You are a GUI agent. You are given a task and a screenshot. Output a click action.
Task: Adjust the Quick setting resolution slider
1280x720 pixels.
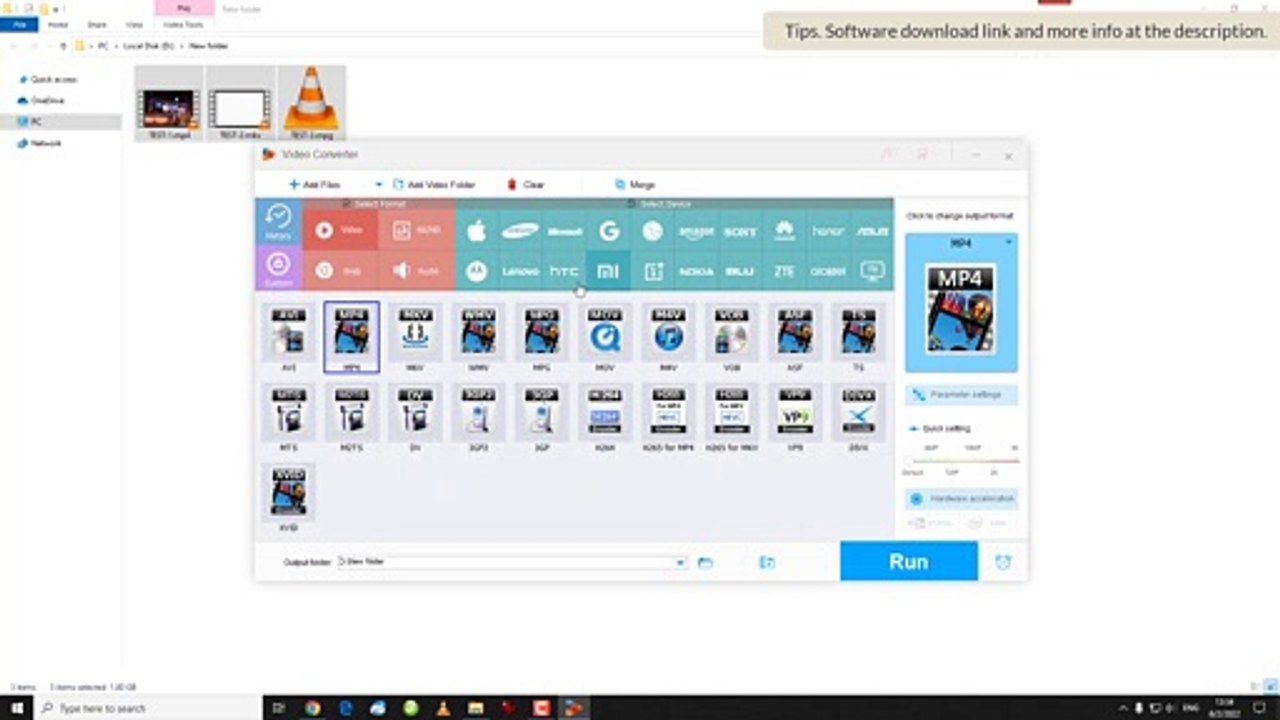coord(962,461)
